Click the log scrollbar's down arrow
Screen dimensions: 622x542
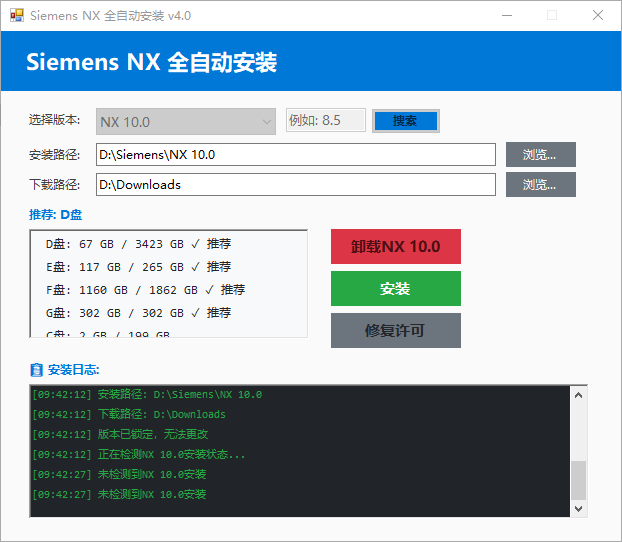point(578,508)
